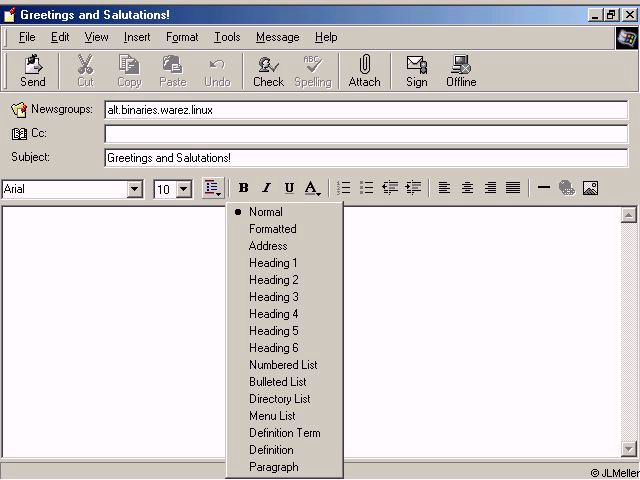Click the decrease indent icon
The height and width of the screenshot is (480, 640).
tap(390, 188)
